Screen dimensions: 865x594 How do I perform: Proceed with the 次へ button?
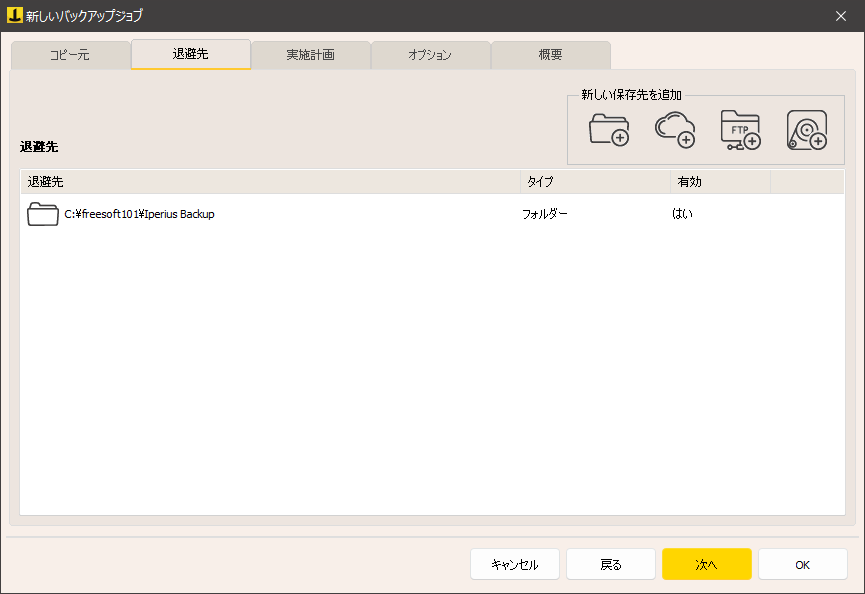point(707,564)
